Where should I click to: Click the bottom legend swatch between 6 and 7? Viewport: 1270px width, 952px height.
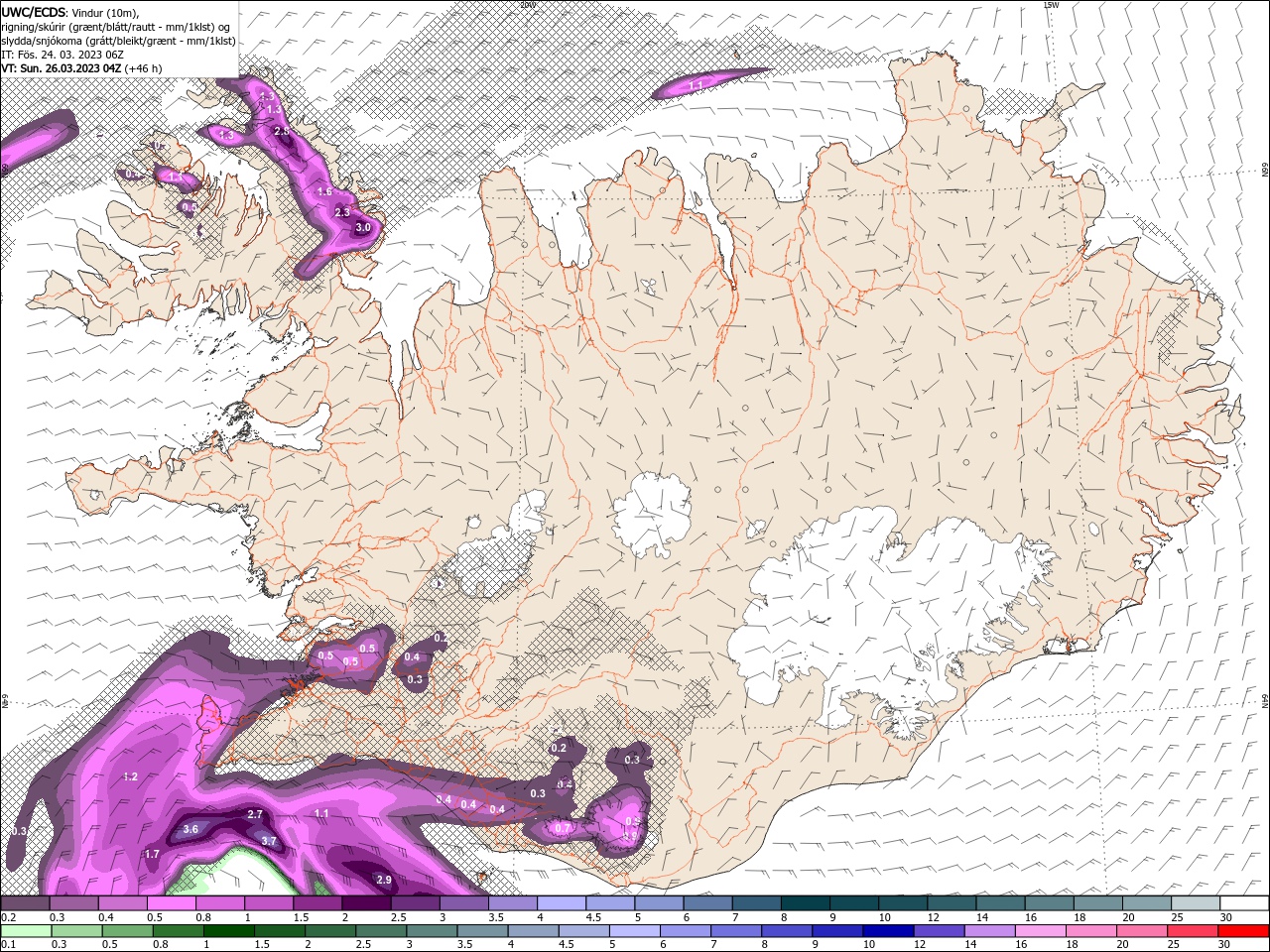pos(686,931)
